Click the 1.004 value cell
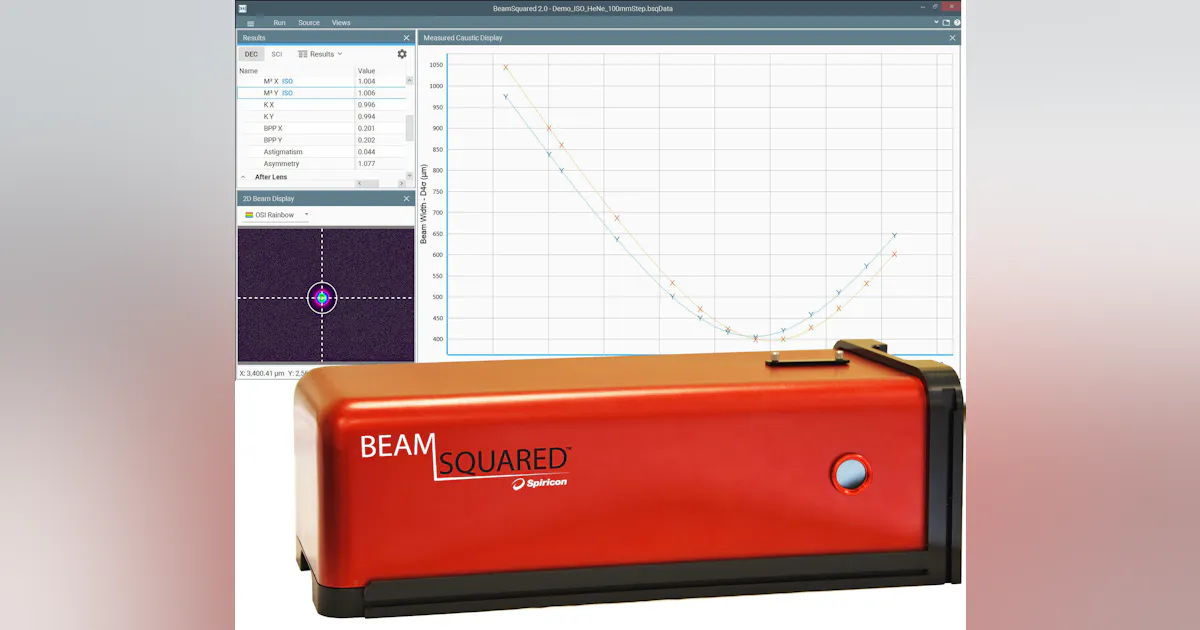1200x630 pixels. (x=380, y=81)
